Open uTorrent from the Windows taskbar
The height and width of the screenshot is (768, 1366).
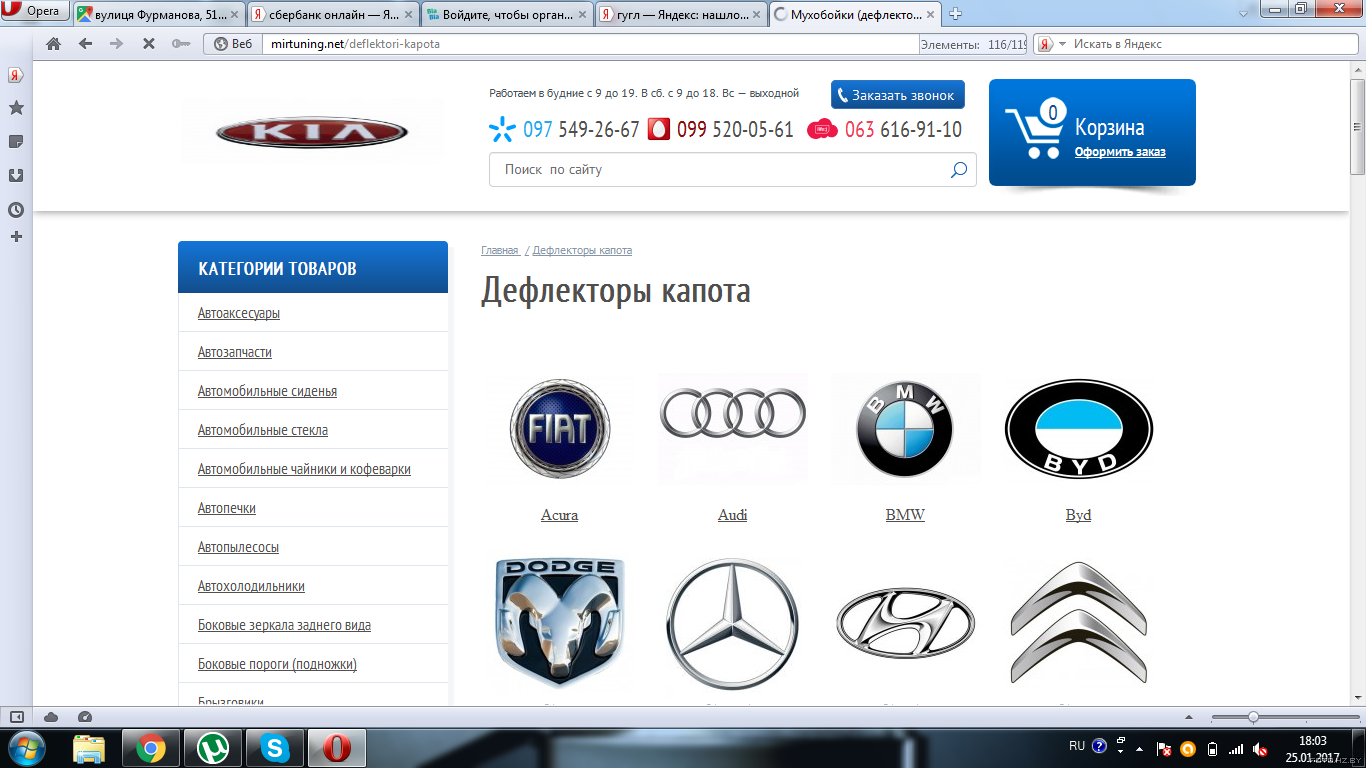point(213,748)
